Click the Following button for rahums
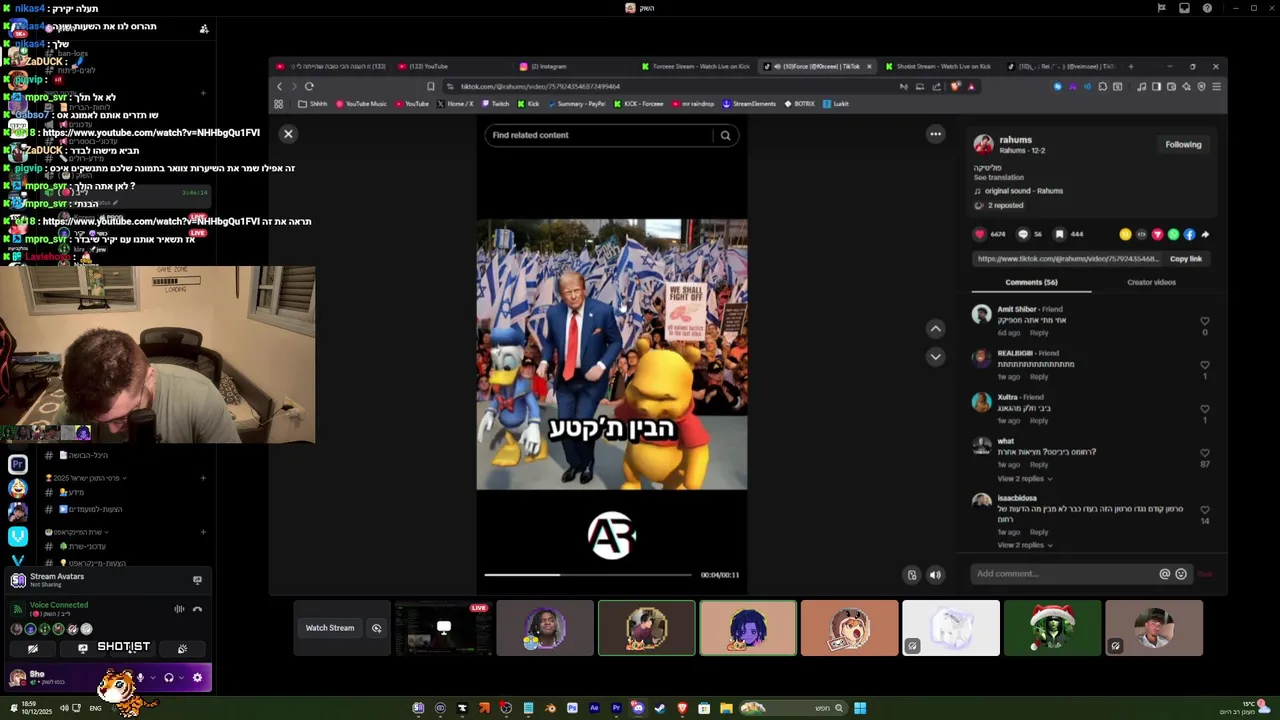1280x720 pixels. click(1183, 144)
